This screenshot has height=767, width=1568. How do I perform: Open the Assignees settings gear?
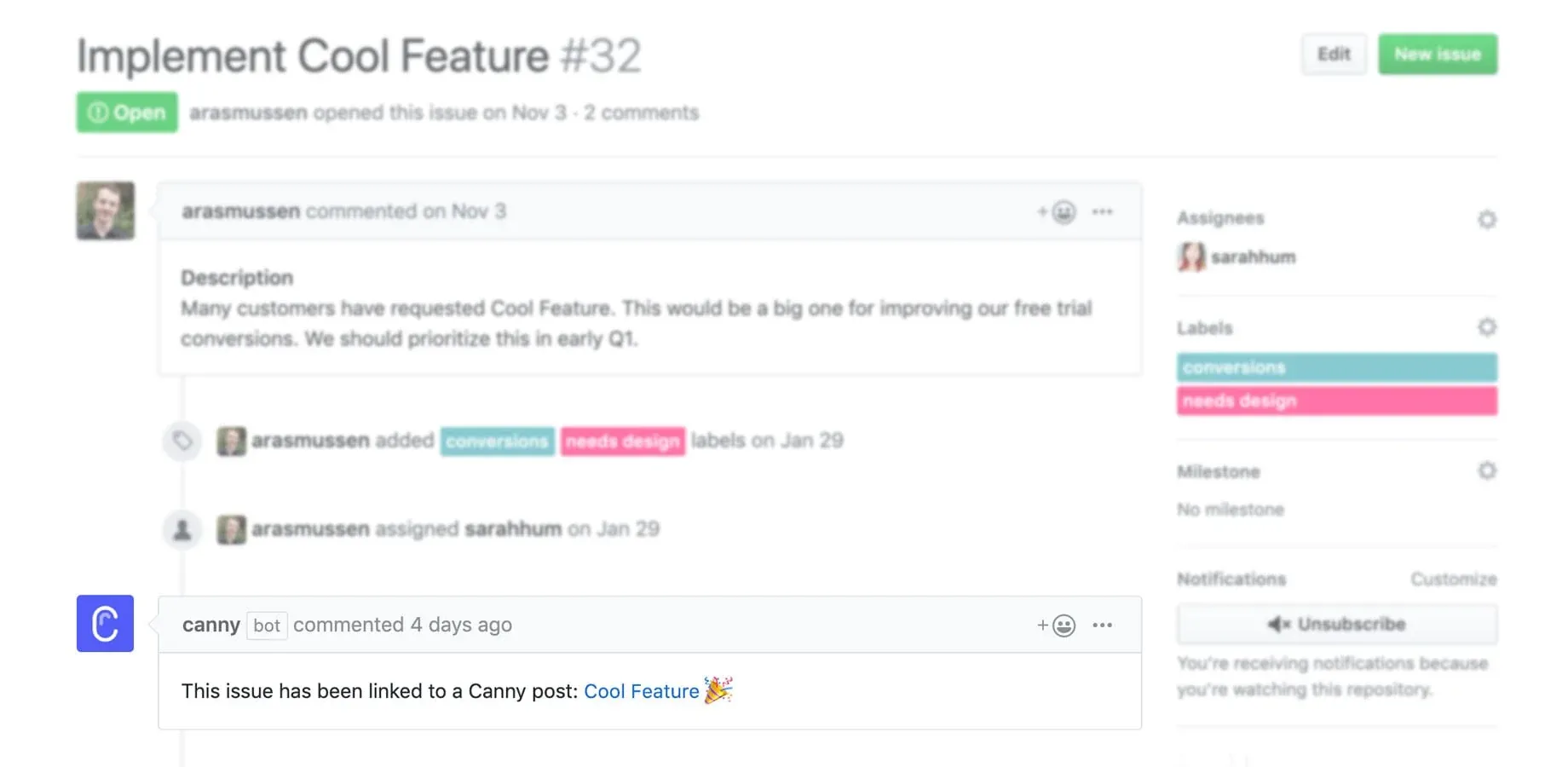(1487, 219)
